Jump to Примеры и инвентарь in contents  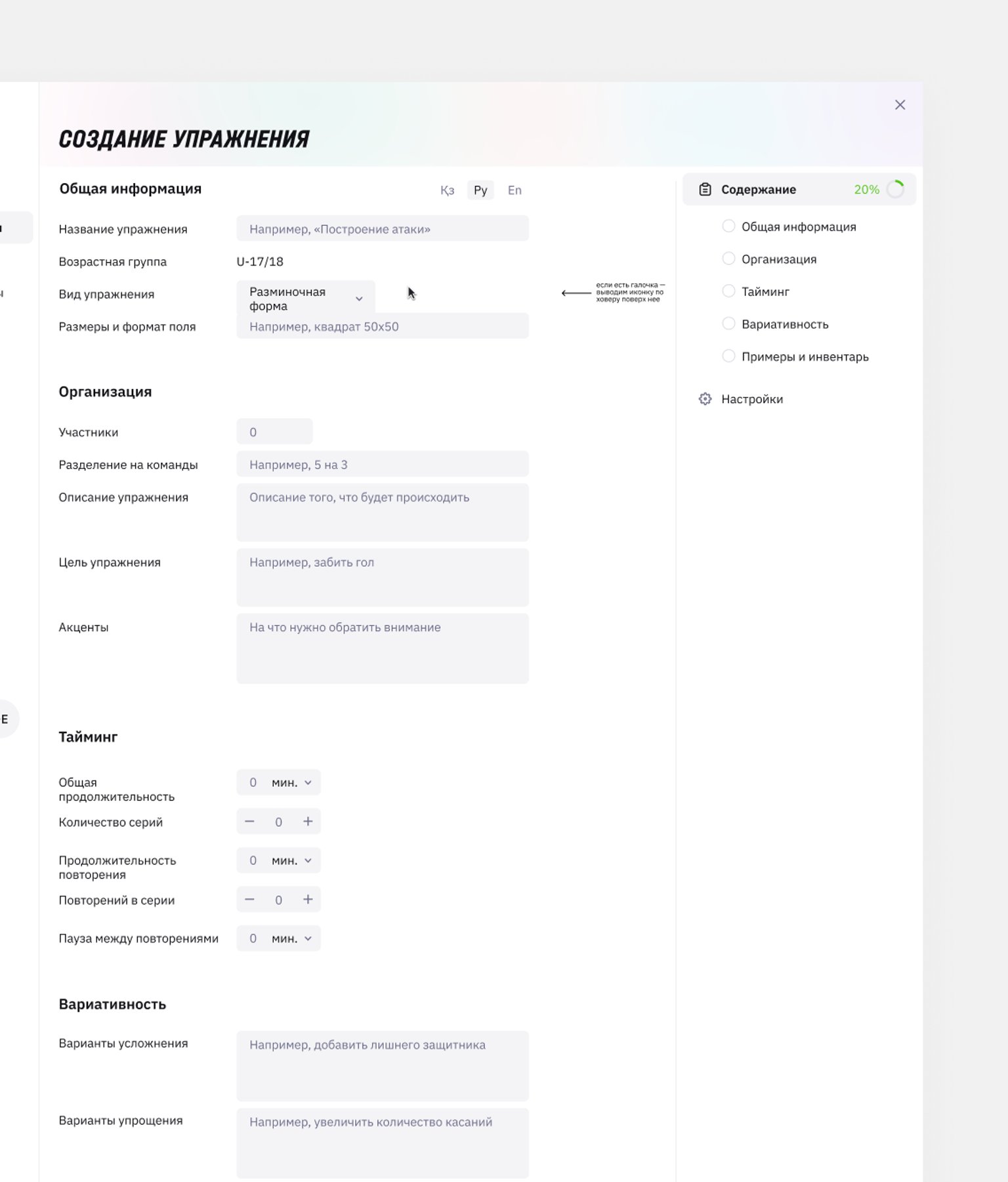(805, 357)
